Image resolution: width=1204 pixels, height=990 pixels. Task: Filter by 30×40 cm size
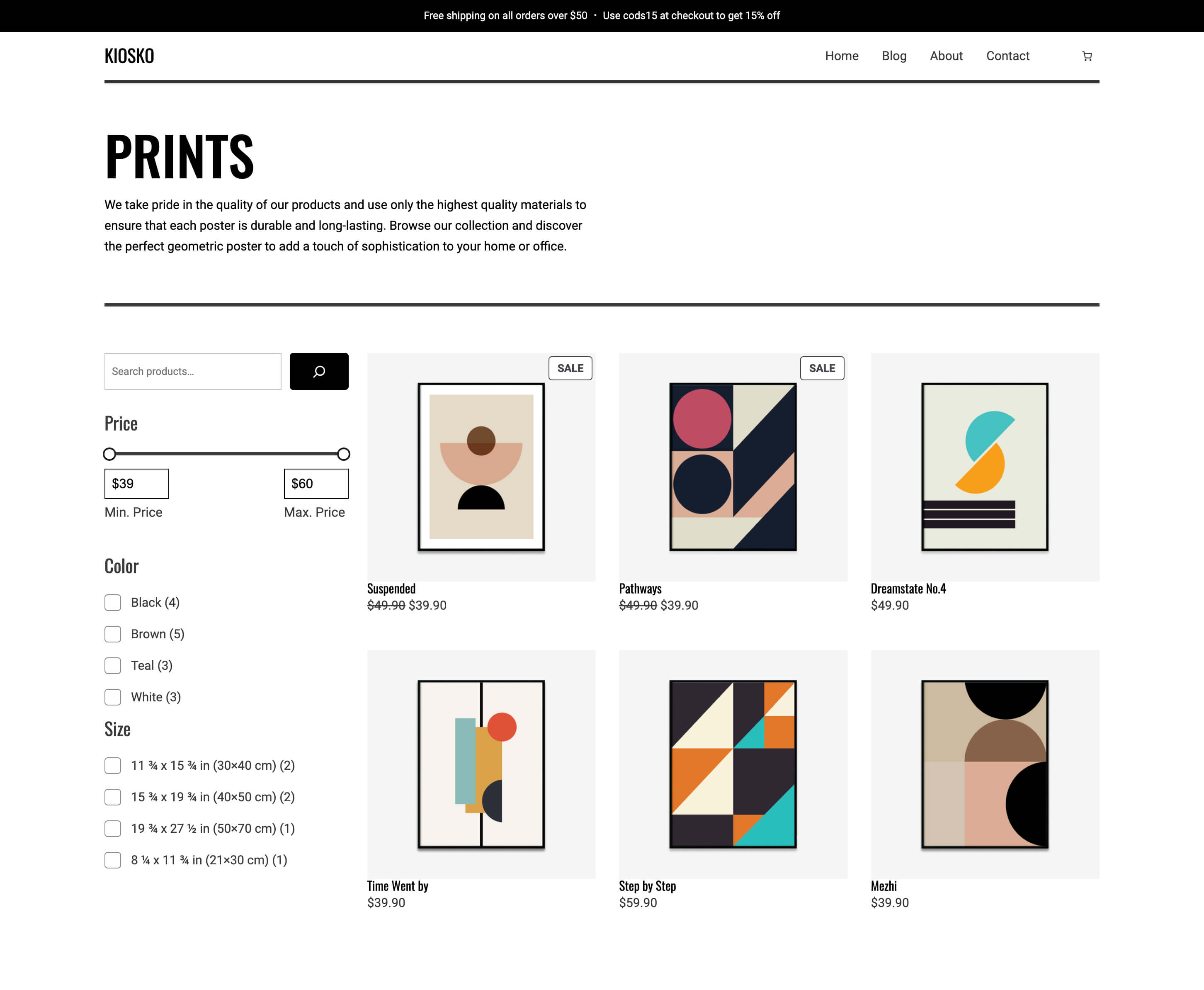coord(113,765)
